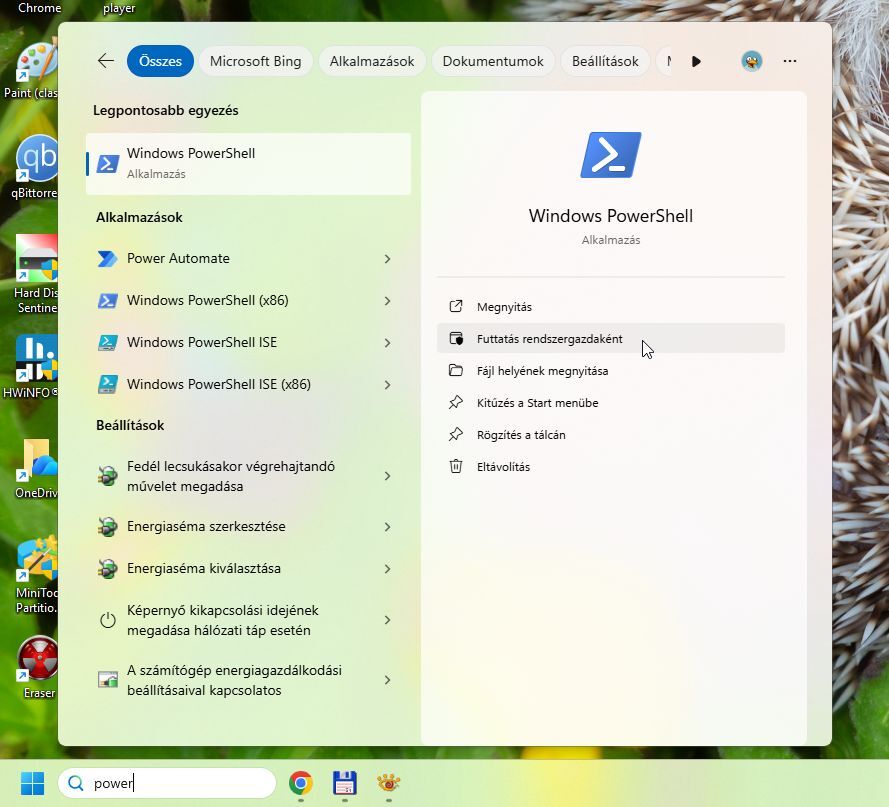Expand Power Automate options chevron

coord(387,259)
